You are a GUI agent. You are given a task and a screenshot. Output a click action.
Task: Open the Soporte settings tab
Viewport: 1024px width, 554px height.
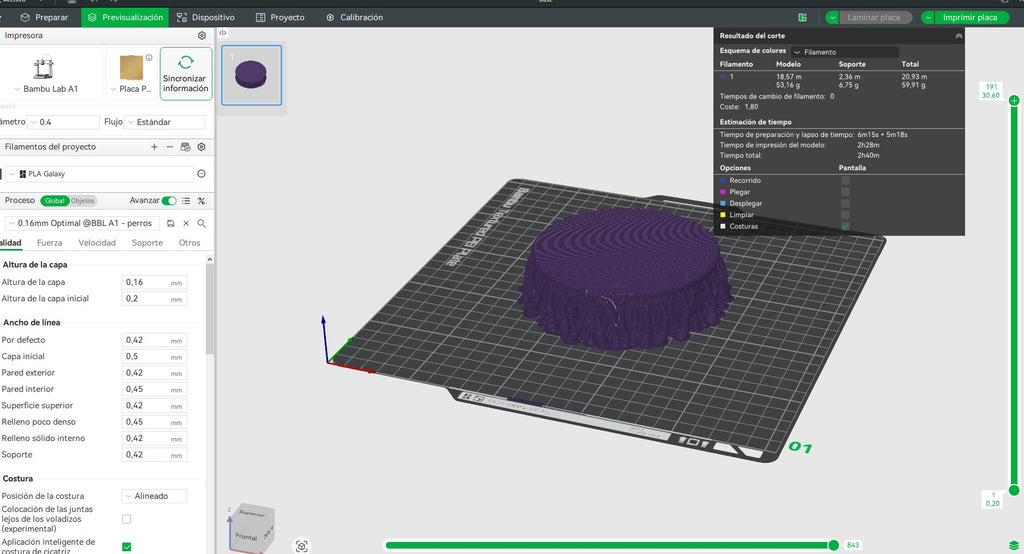148,243
